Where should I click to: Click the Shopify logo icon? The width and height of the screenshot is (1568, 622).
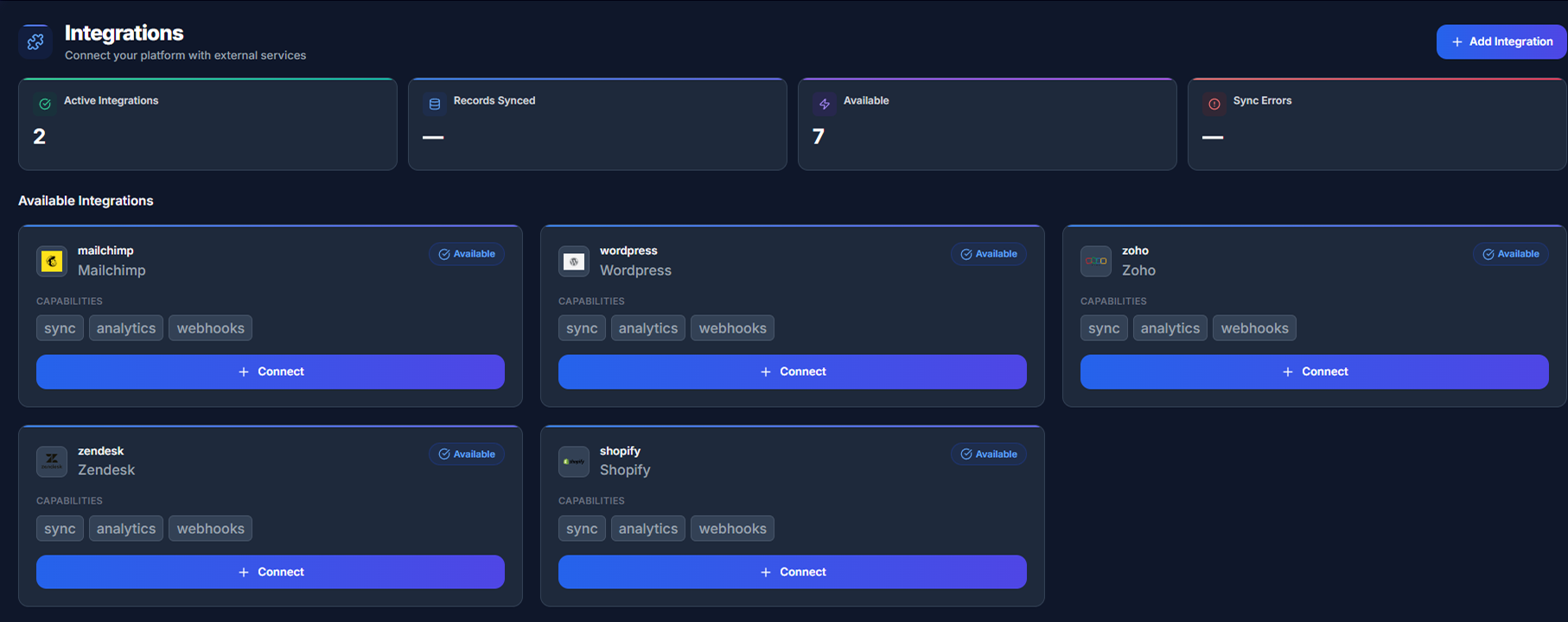pos(574,461)
